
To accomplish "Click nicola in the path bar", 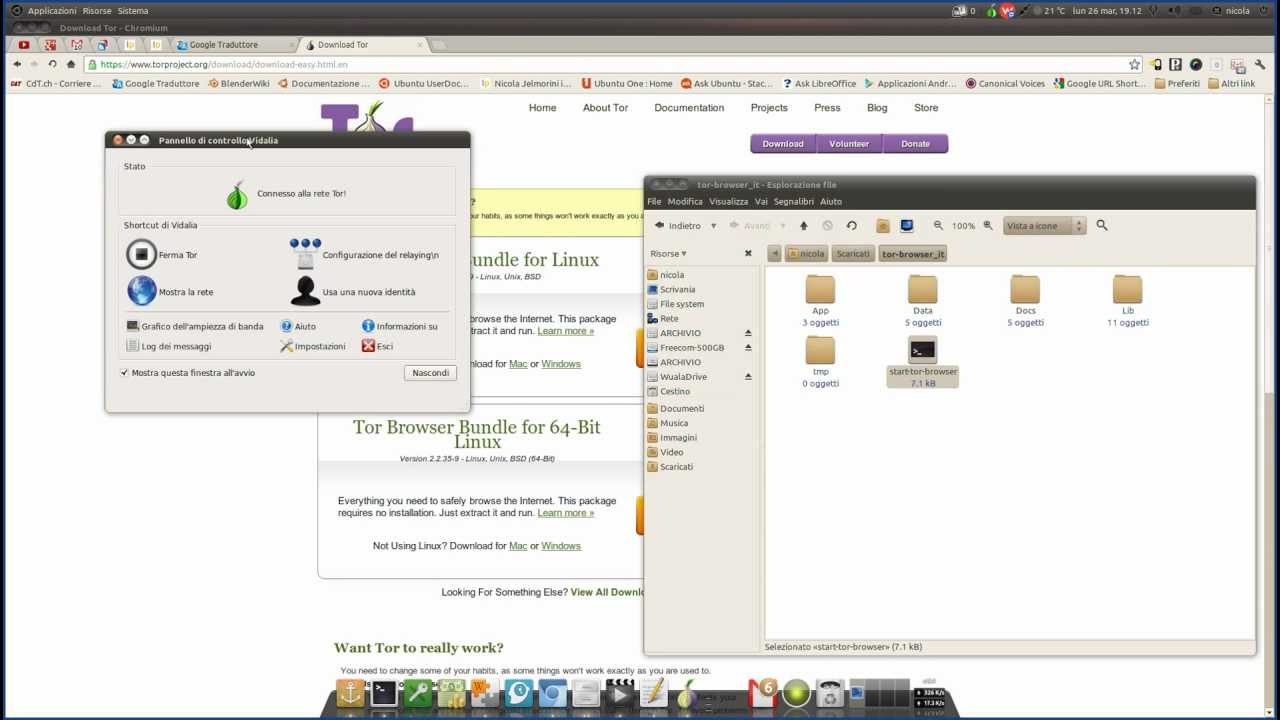I will pyautogui.click(x=806, y=254).
